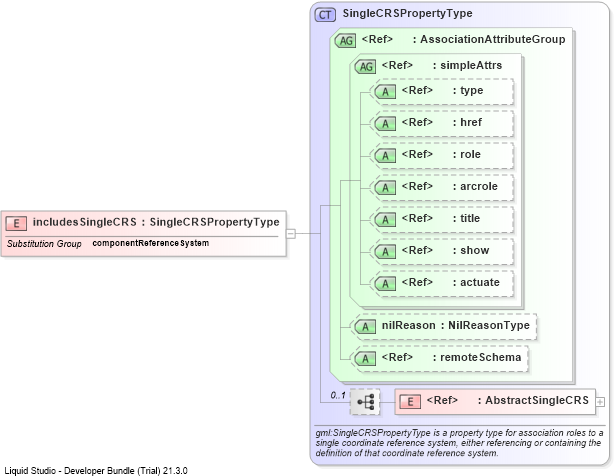The image size is (614, 476).
Task: Collapse the includesSingleCRS element node
Action: [291, 234]
